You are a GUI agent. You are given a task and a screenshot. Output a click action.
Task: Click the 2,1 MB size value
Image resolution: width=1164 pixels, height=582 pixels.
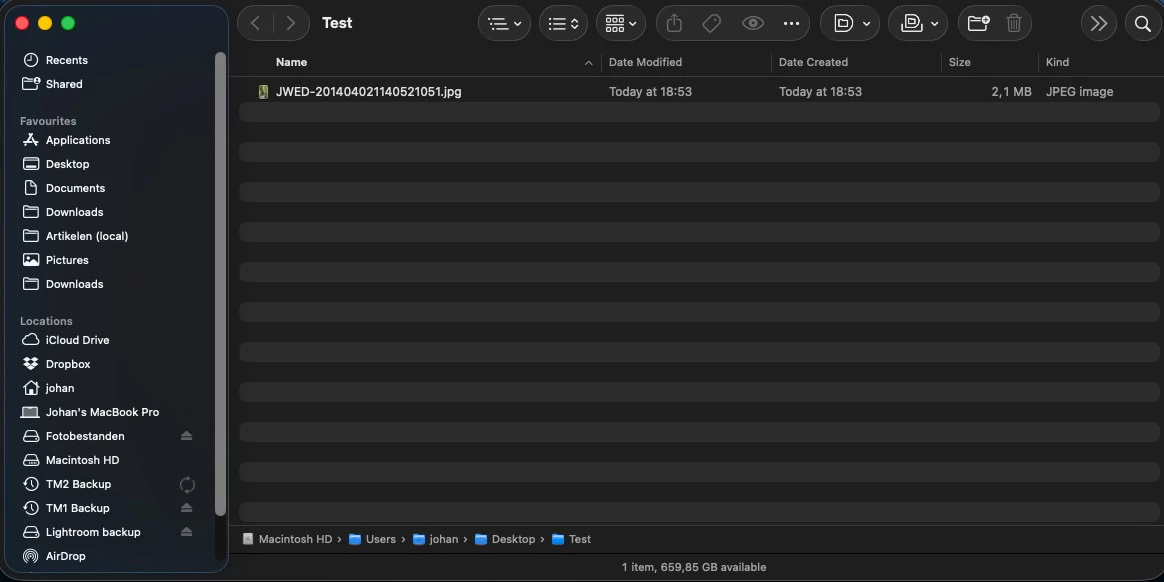pyautogui.click(x=1011, y=92)
